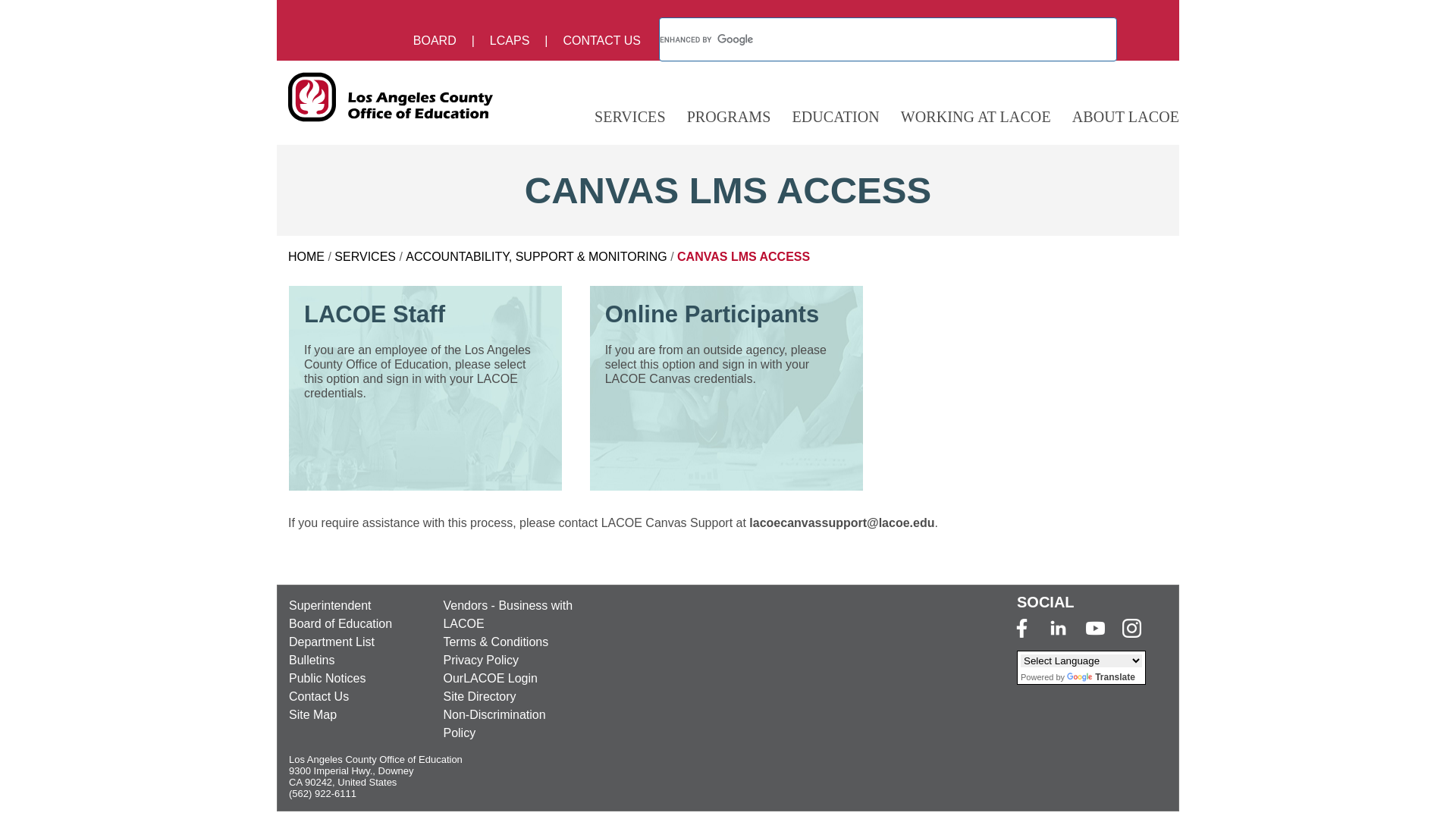Click the Los Angeles County Office of Education logo
This screenshot has height=819, width=1456.
[x=391, y=97]
